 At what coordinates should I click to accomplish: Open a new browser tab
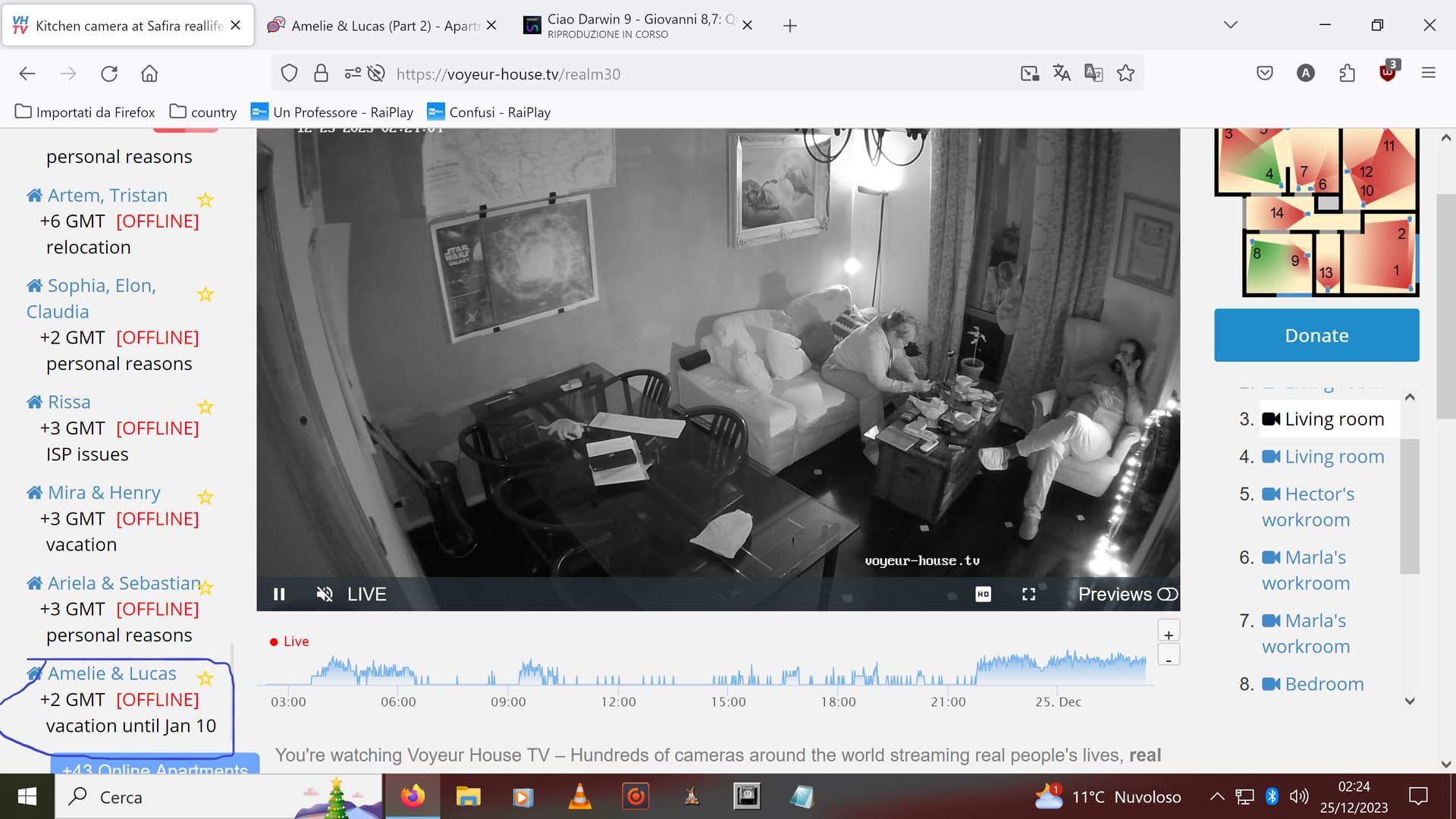coord(789,26)
